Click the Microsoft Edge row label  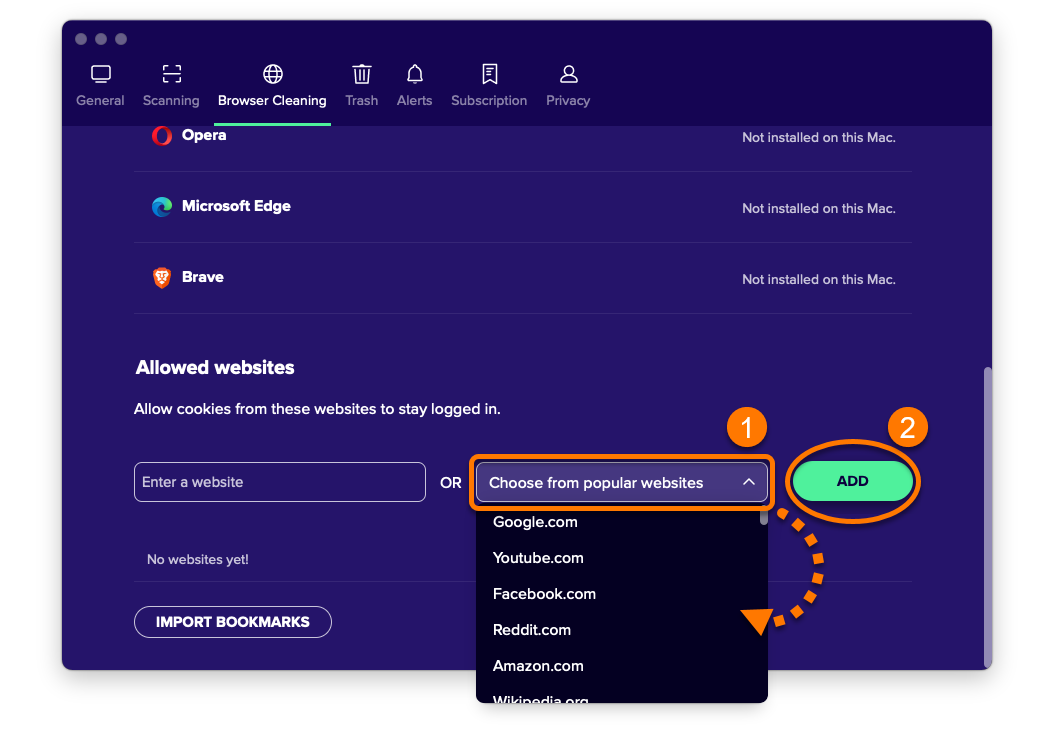coord(236,207)
